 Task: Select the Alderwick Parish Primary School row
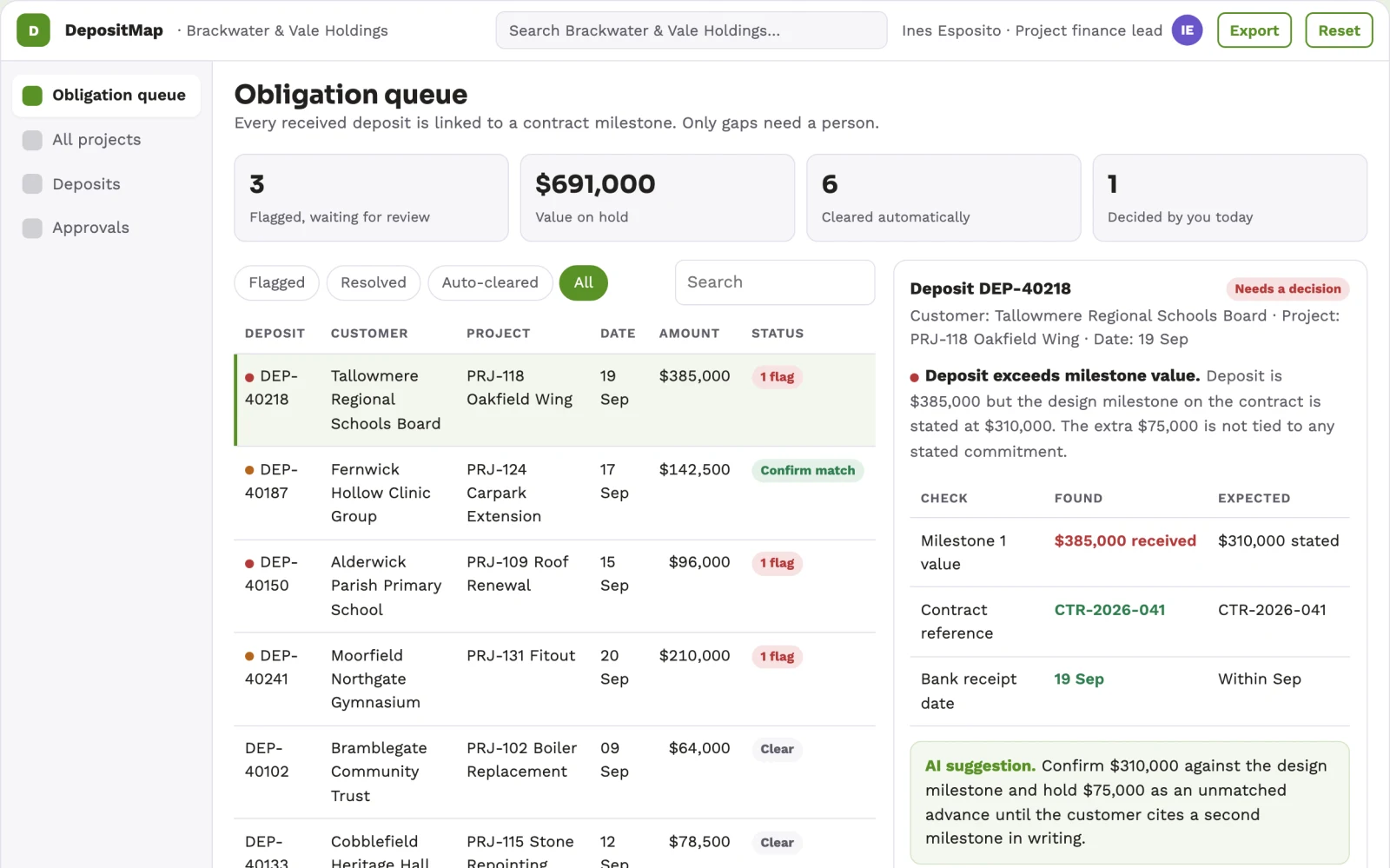[x=554, y=586]
